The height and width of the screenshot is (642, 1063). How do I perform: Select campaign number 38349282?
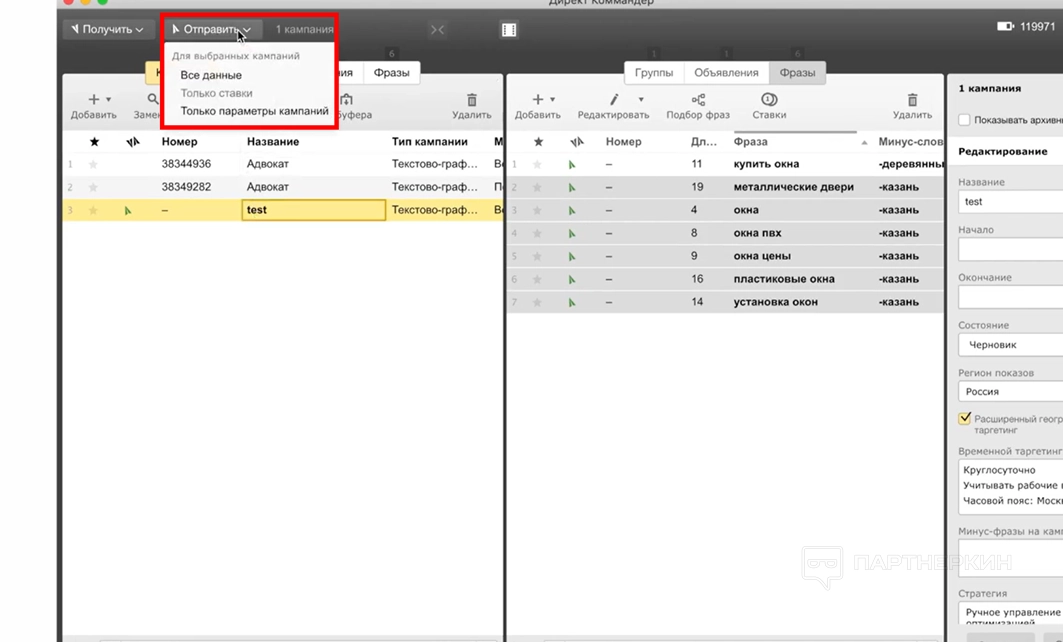[x=186, y=187]
